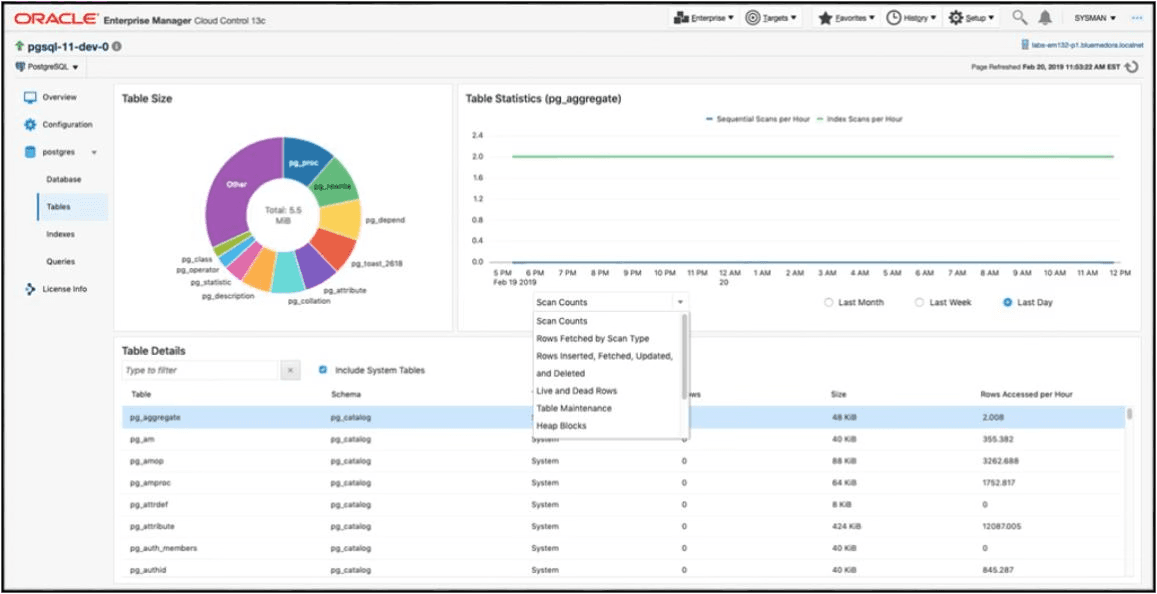1157x594 pixels.
Task: Select Table Maintenance in the dropdown list
Action: pyautogui.click(x=575, y=408)
